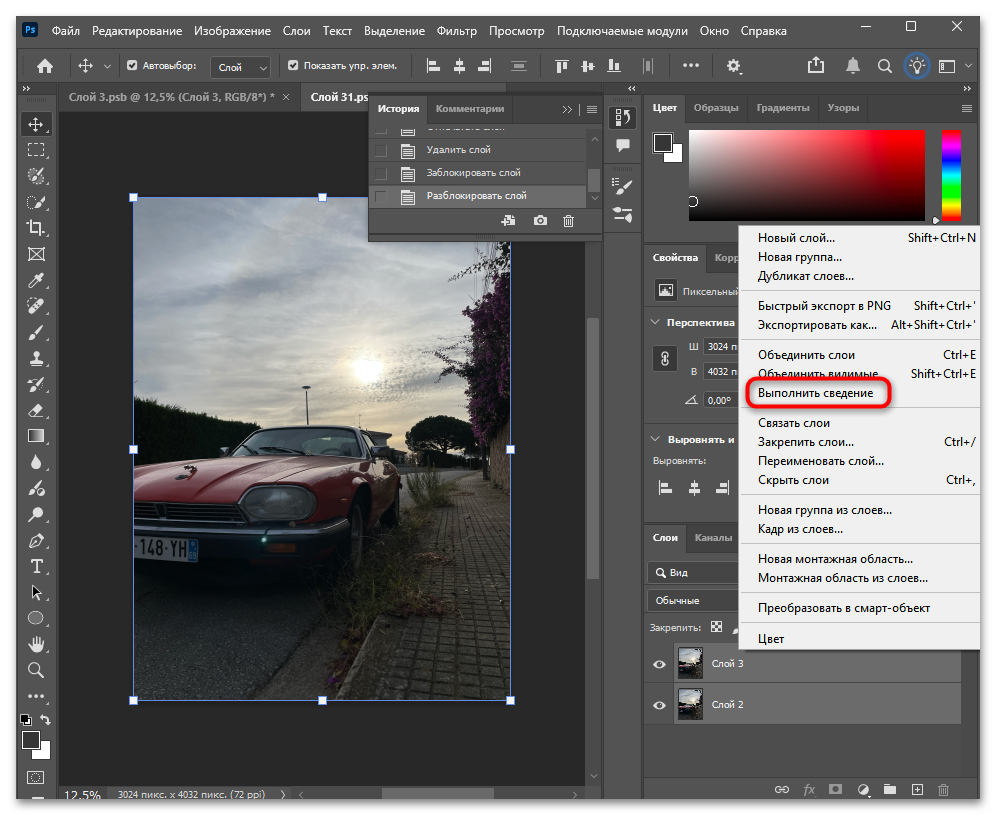Viewport: 996px width, 815px height.
Task: Toggle Показать упр. элем. checkbox
Action: pyautogui.click(x=293, y=66)
